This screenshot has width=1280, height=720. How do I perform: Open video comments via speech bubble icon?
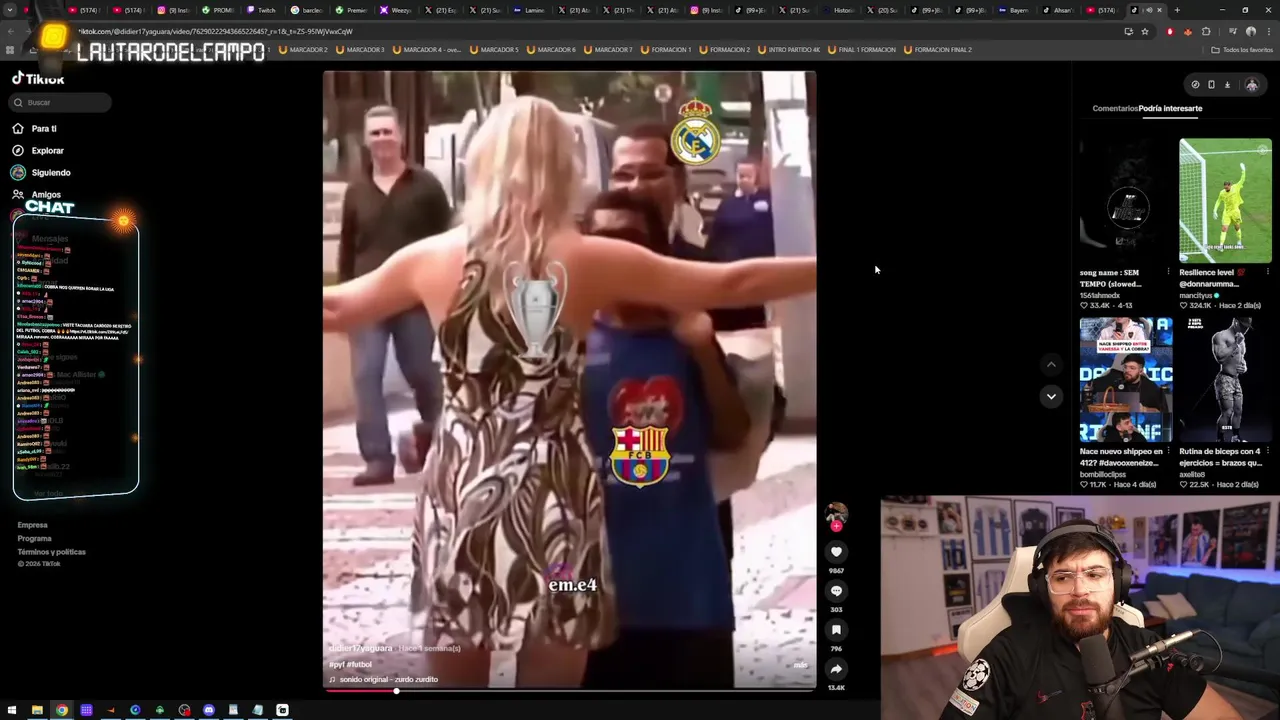(x=836, y=591)
